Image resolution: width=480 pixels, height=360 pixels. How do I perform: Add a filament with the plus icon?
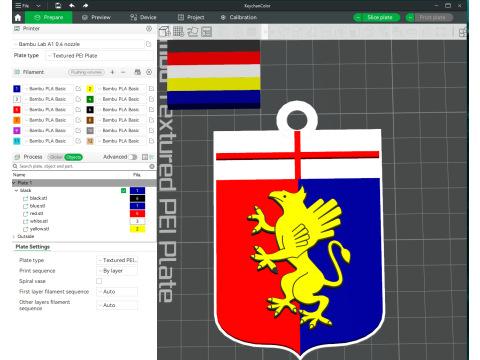coord(112,72)
